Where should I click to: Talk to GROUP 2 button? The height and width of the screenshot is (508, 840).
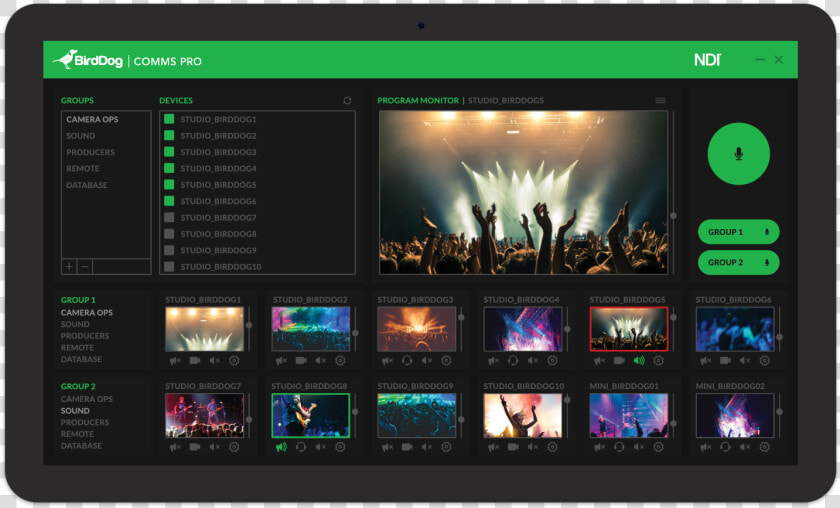tap(738, 263)
